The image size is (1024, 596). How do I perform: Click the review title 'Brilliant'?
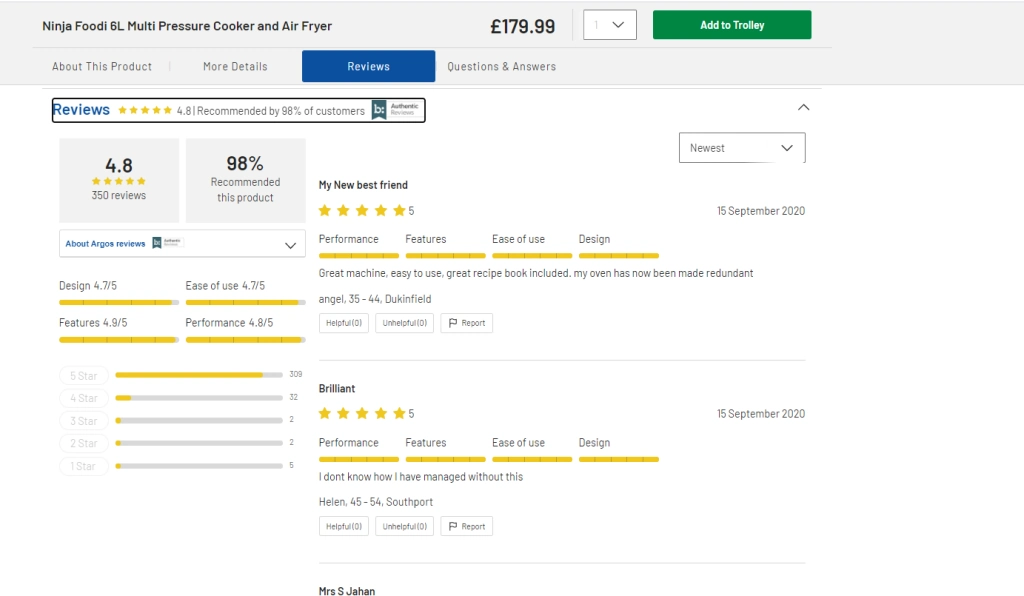point(337,388)
